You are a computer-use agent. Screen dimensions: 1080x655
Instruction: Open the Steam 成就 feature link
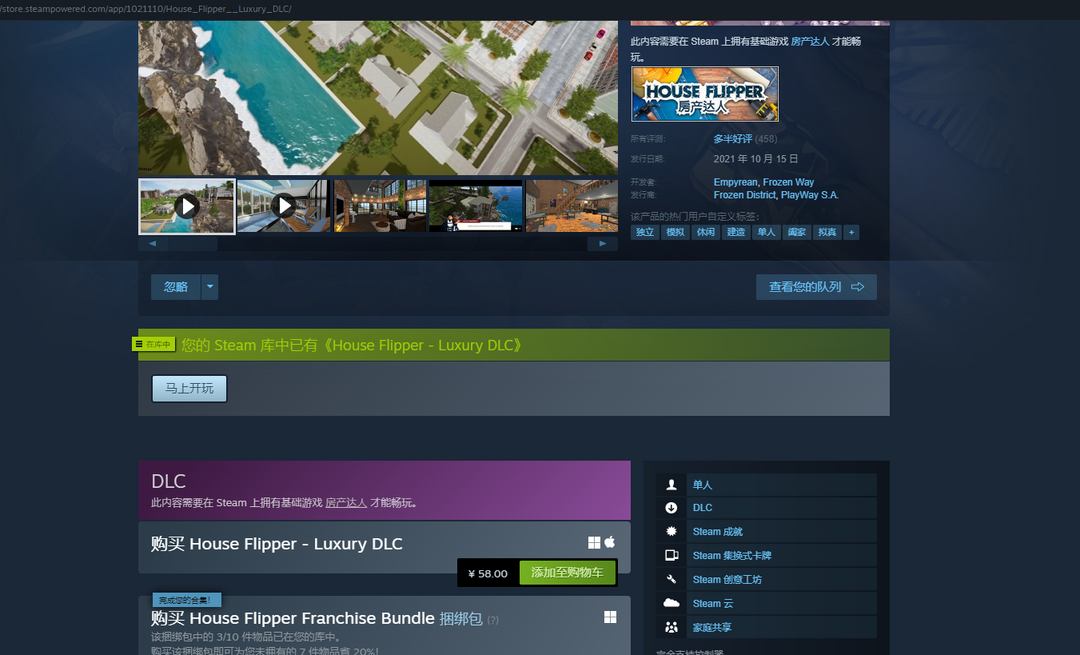[x=718, y=532]
